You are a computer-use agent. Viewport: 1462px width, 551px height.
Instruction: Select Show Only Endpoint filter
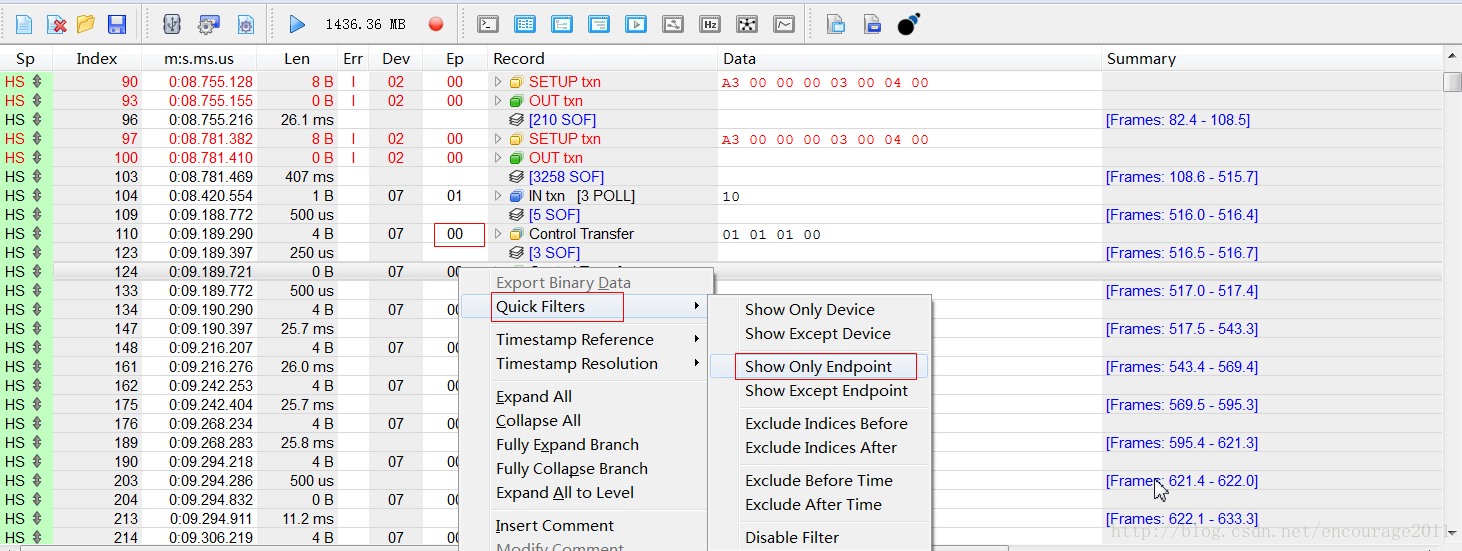(x=819, y=367)
